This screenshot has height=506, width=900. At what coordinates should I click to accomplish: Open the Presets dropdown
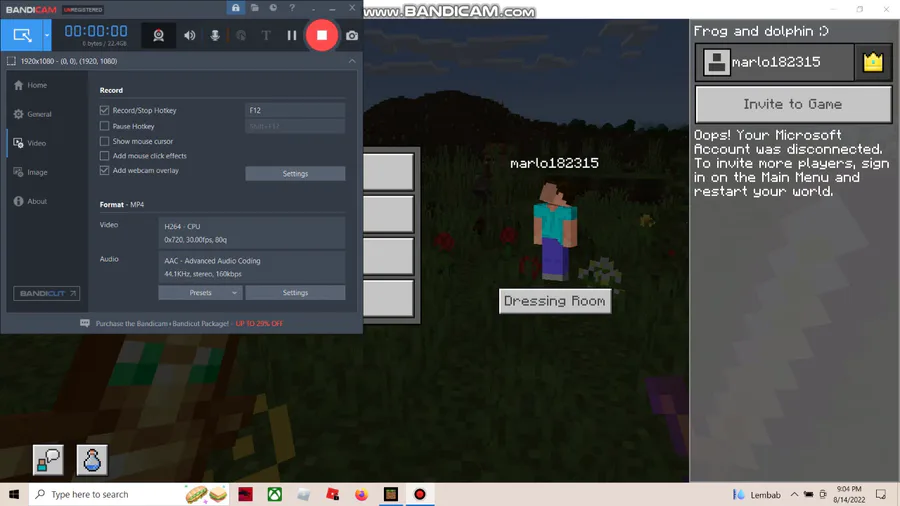[x=200, y=293]
